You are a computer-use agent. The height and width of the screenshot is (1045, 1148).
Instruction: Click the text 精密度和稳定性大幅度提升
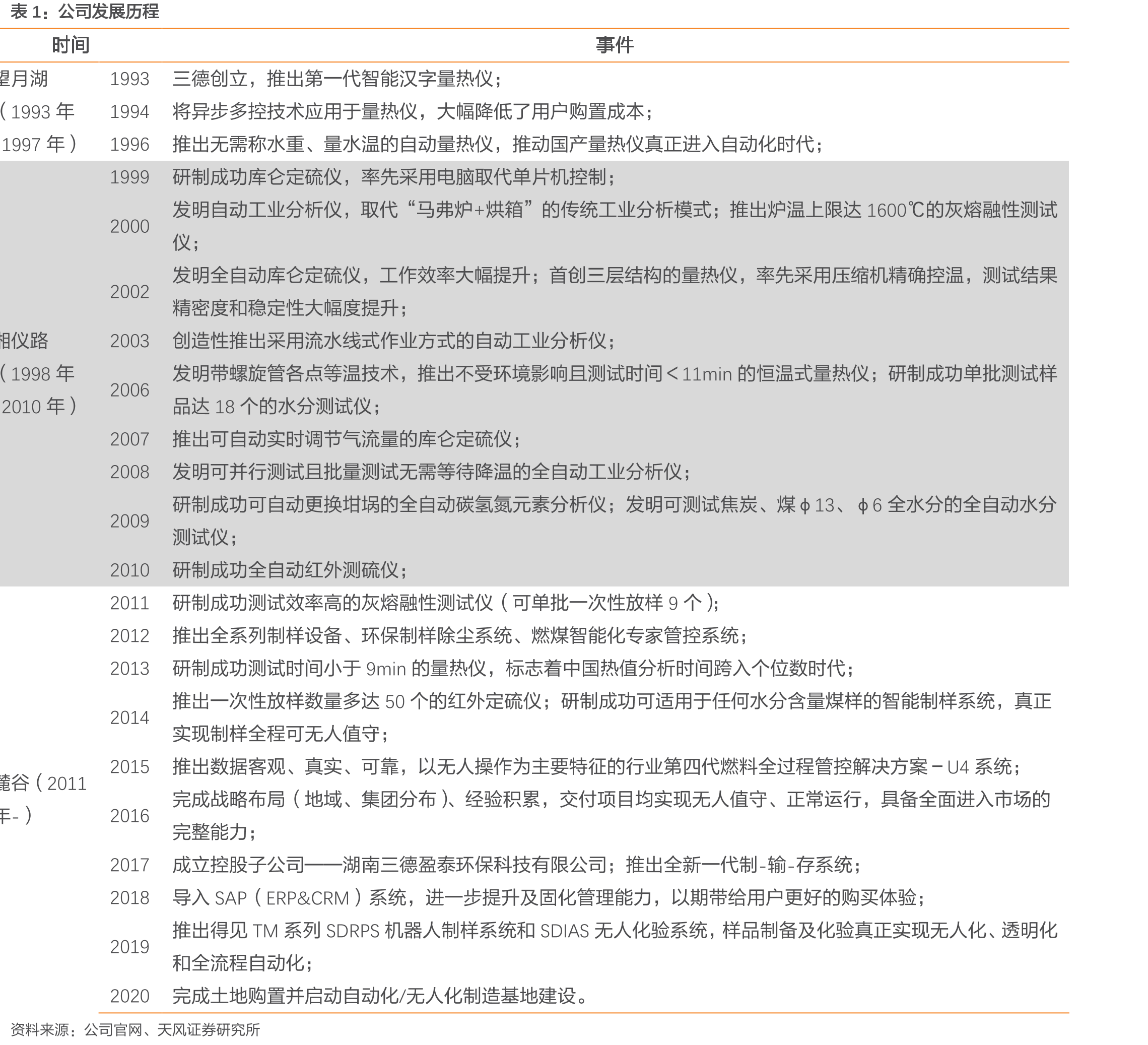pyautogui.click(x=285, y=308)
